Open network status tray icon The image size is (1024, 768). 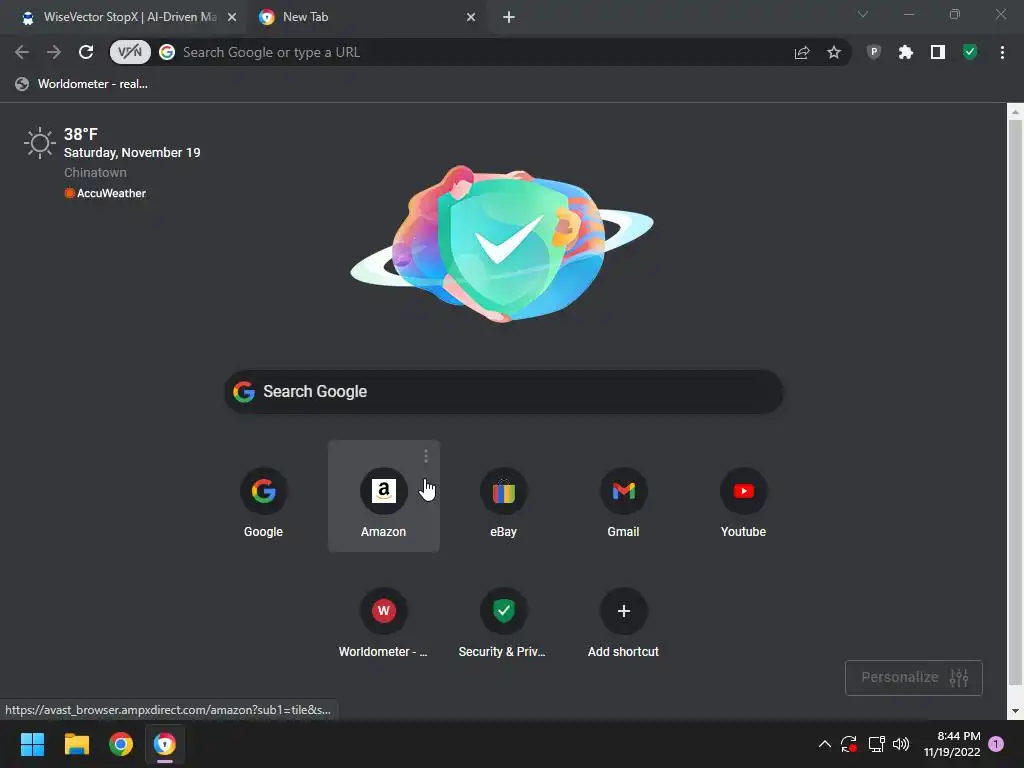click(876, 744)
